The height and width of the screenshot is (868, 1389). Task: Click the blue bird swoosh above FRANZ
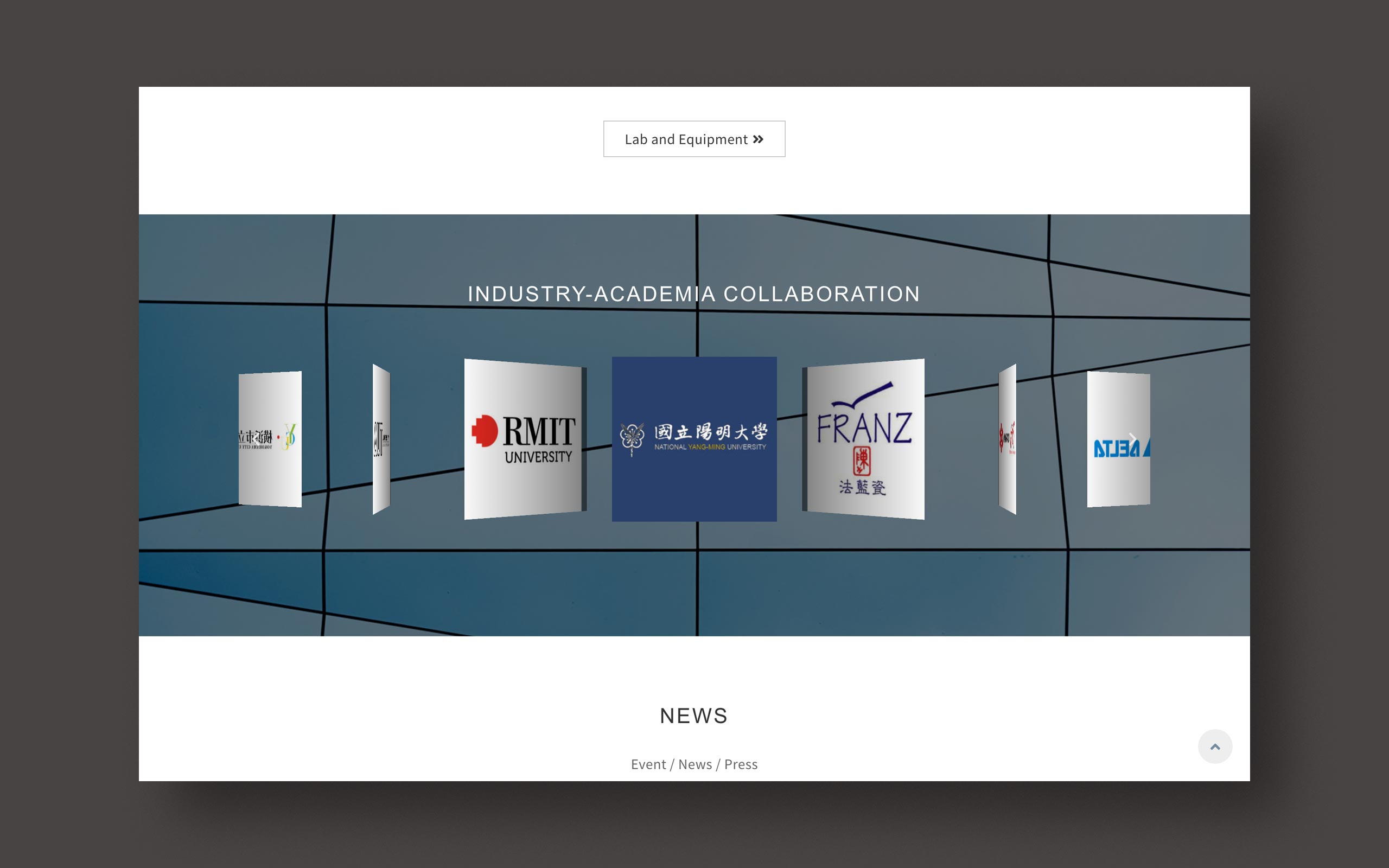pyautogui.click(x=863, y=395)
